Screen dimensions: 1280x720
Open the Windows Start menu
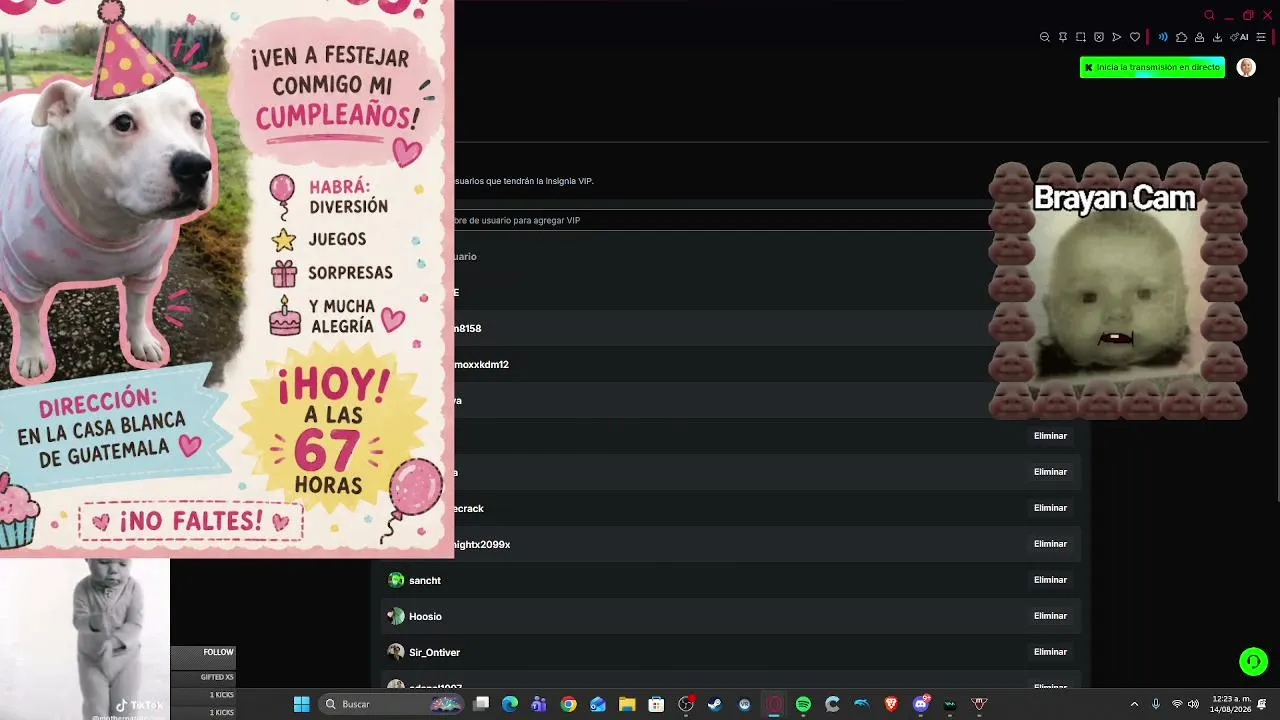click(301, 704)
